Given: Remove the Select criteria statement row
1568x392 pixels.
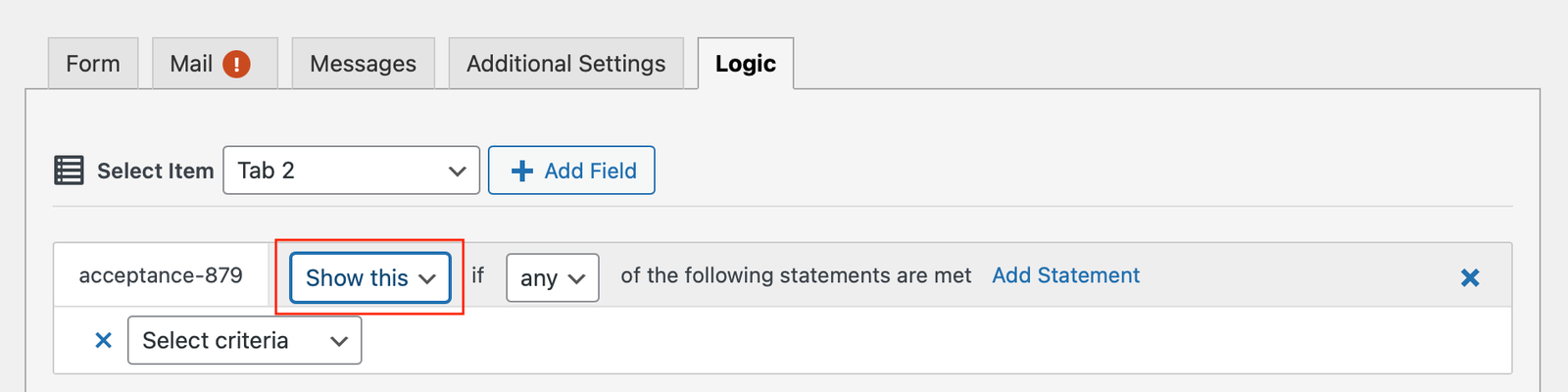Looking at the screenshot, I should click(103, 340).
